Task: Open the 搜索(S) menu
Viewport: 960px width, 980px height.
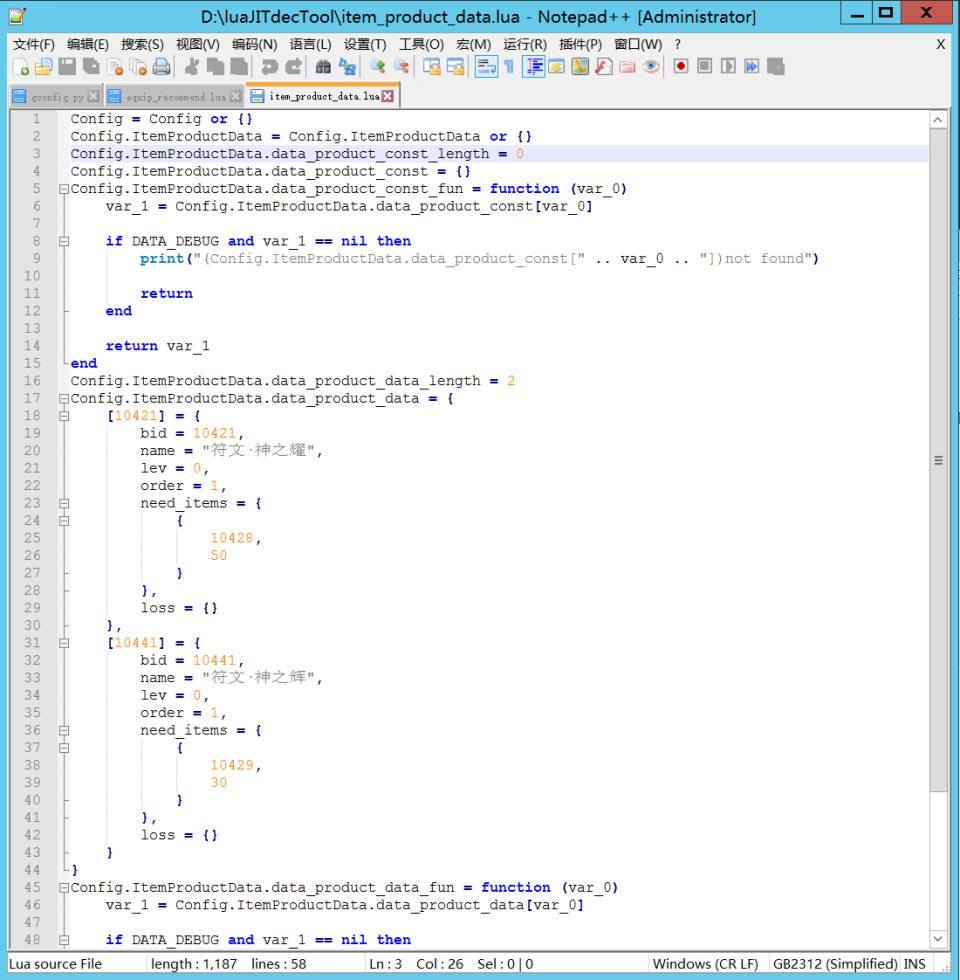Action: [142, 44]
